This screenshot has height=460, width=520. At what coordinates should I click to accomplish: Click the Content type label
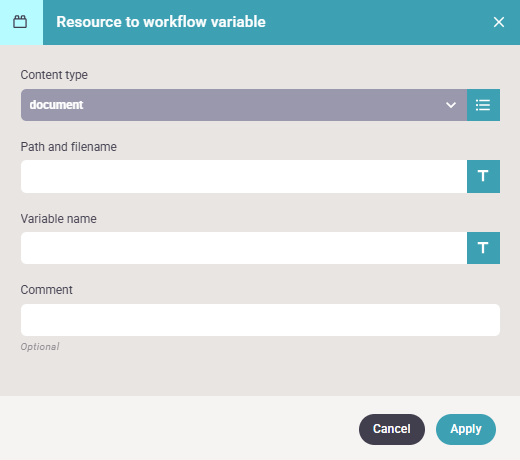54,75
